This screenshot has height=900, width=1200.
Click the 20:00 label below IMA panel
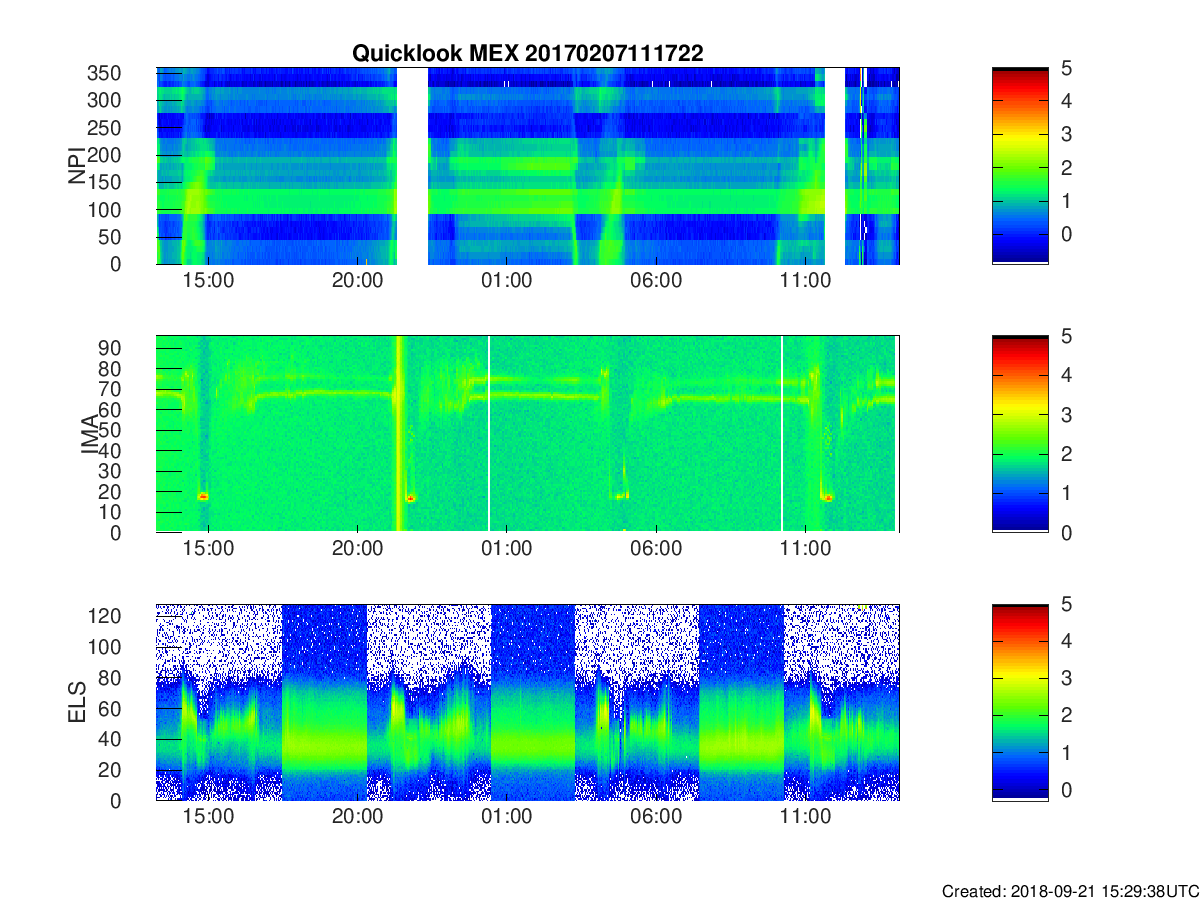click(x=357, y=549)
